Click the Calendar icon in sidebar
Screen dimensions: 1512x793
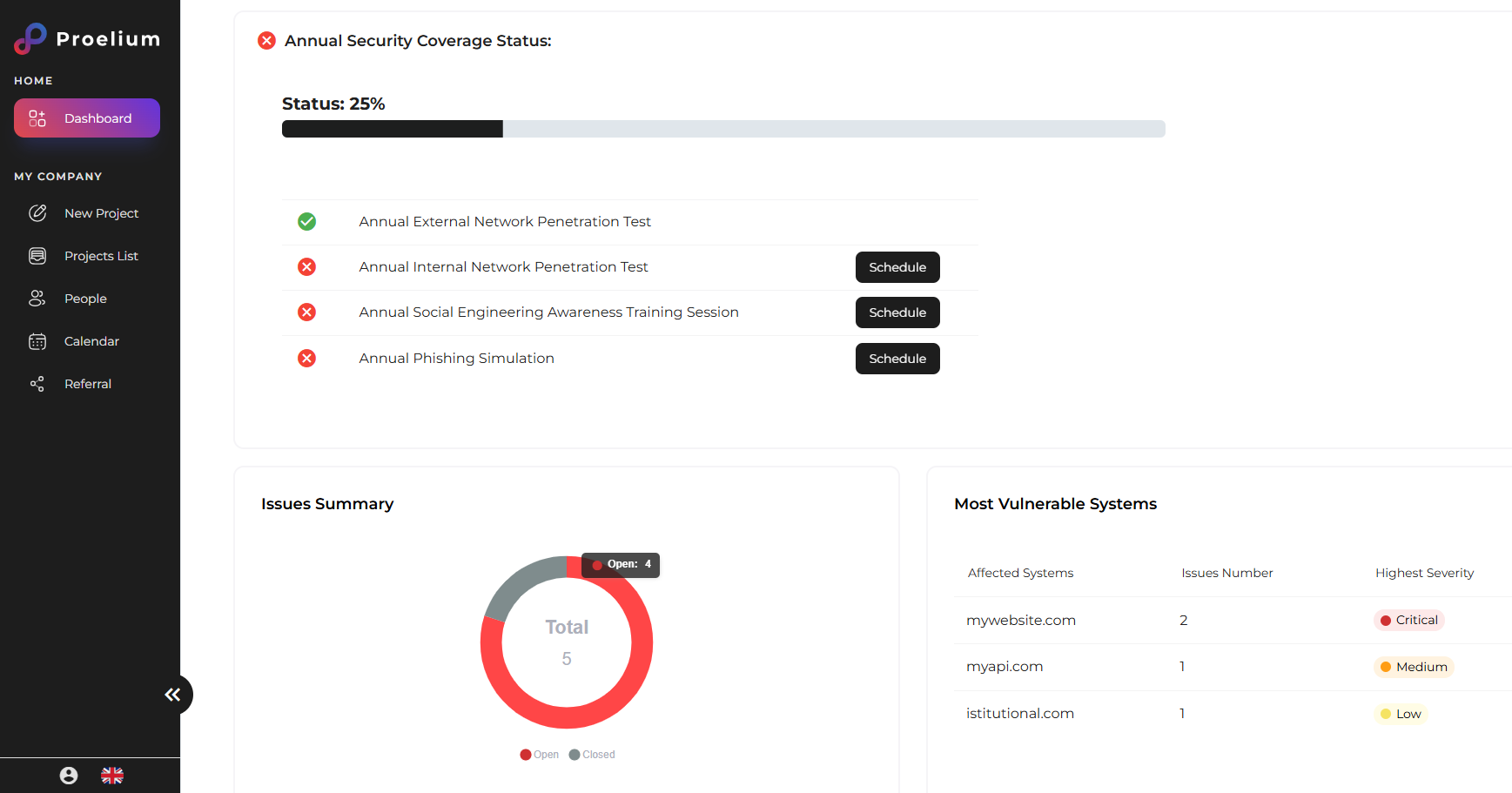37,341
